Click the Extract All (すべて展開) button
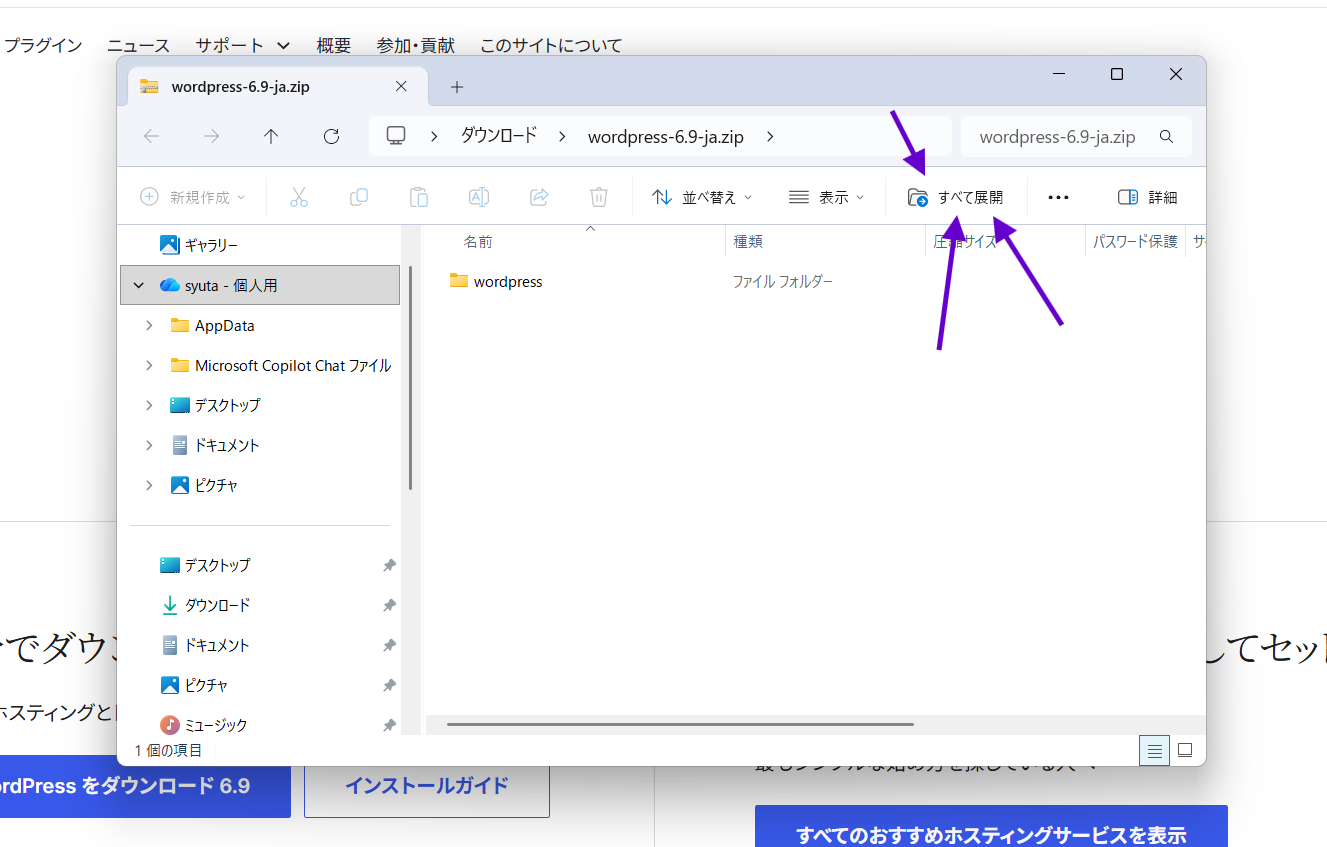 click(x=955, y=198)
